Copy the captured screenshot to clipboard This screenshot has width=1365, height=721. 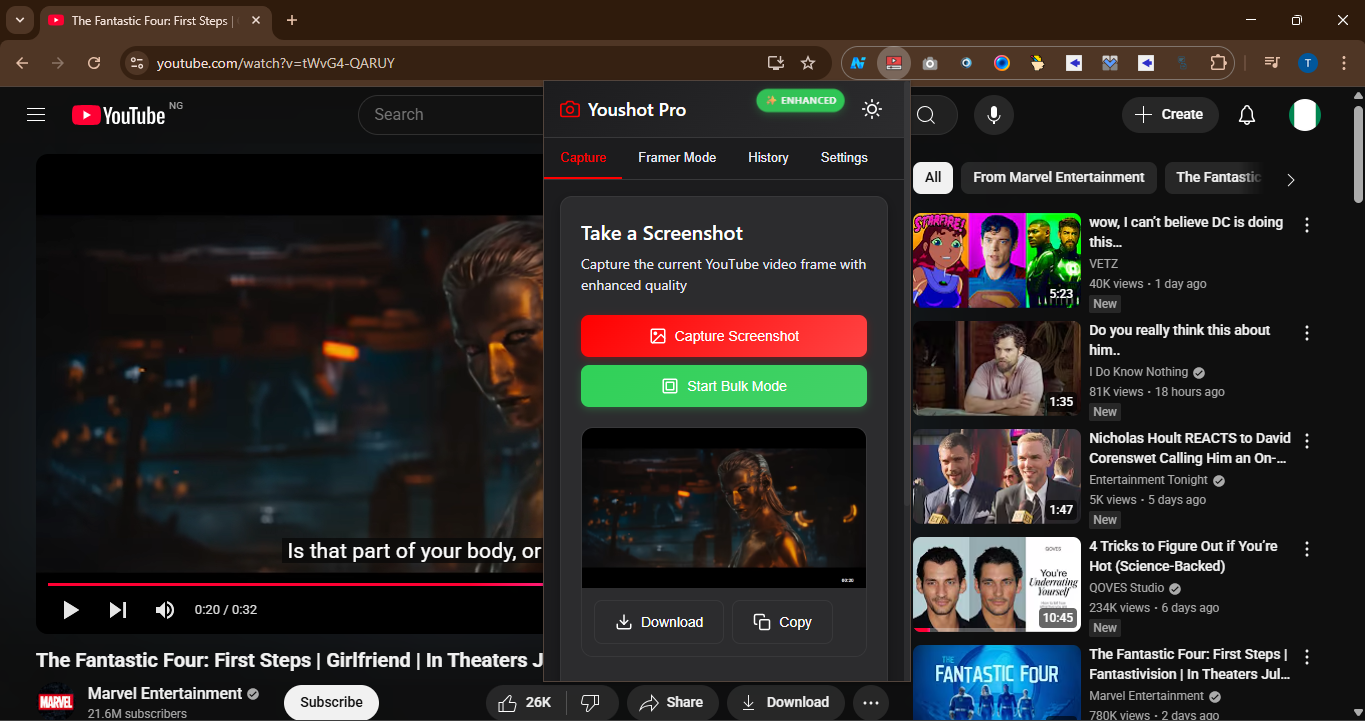(783, 622)
